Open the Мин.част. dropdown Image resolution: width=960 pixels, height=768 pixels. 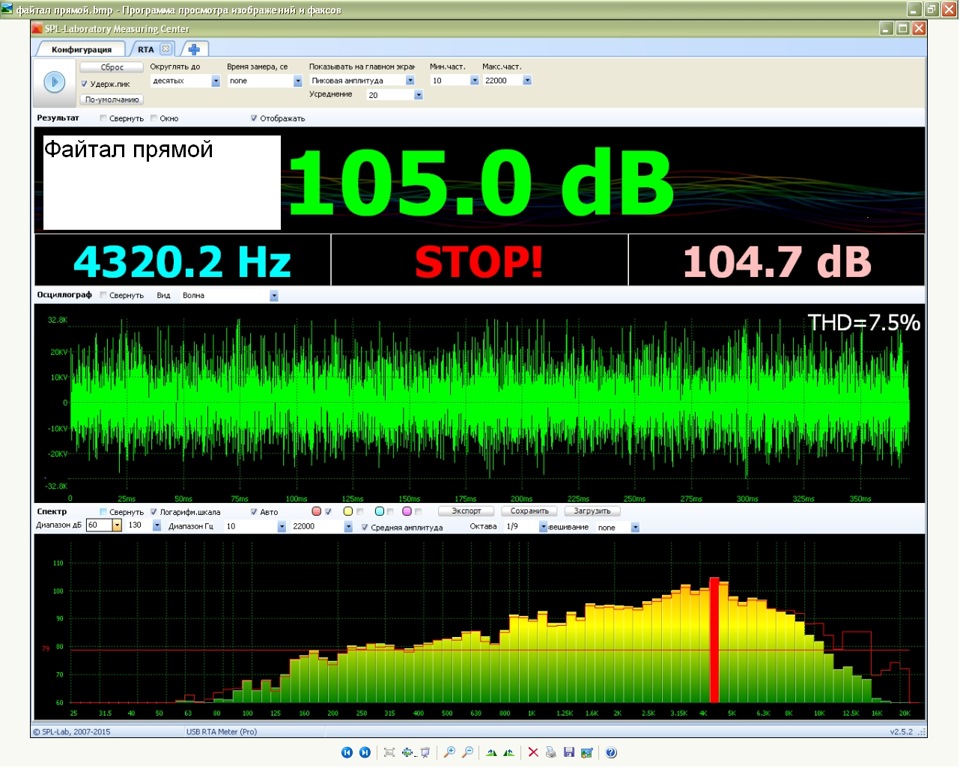(x=474, y=80)
